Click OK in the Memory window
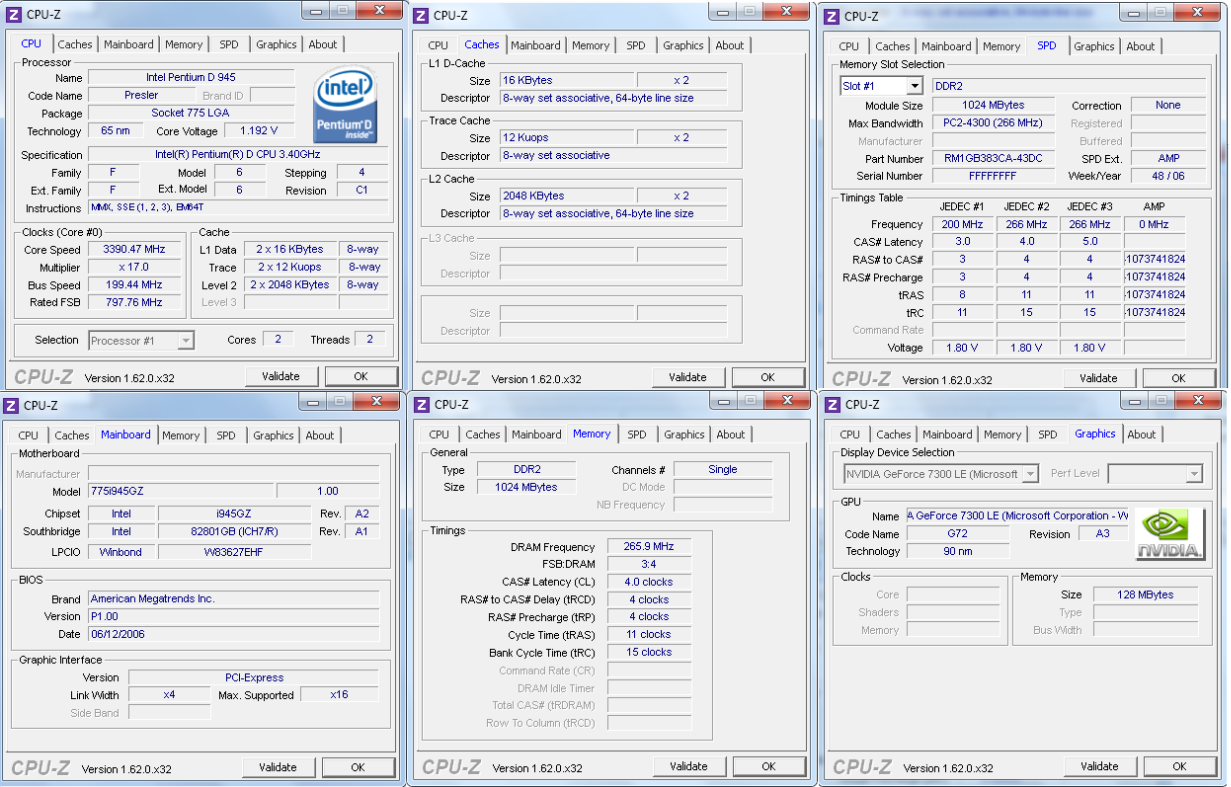Viewport: 1231px width, 787px height. (769, 766)
